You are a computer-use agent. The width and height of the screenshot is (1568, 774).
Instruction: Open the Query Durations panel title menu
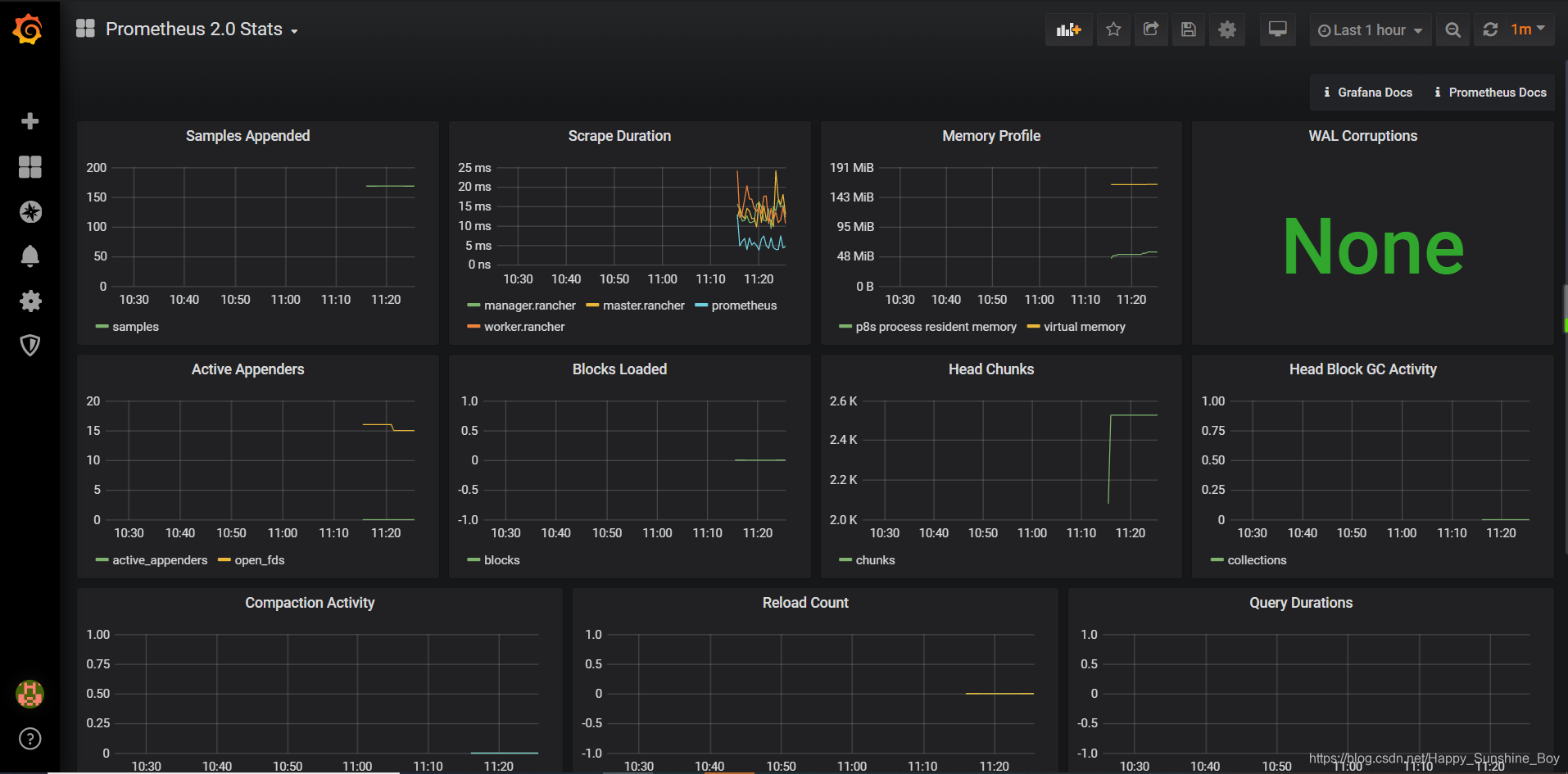coord(1301,603)
